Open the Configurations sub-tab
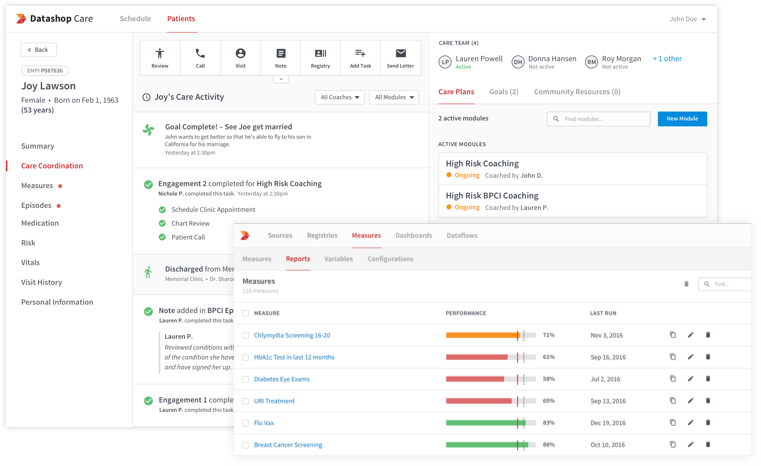The width and height of the screenshot is (761, 466). point(390,259)
